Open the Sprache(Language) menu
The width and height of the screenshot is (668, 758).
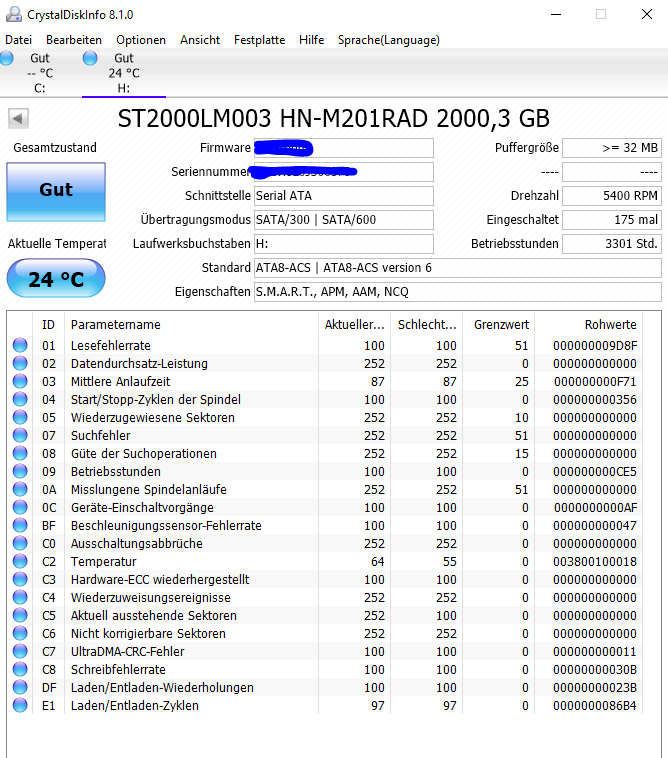pyautogui.click(x=389, y=40)
